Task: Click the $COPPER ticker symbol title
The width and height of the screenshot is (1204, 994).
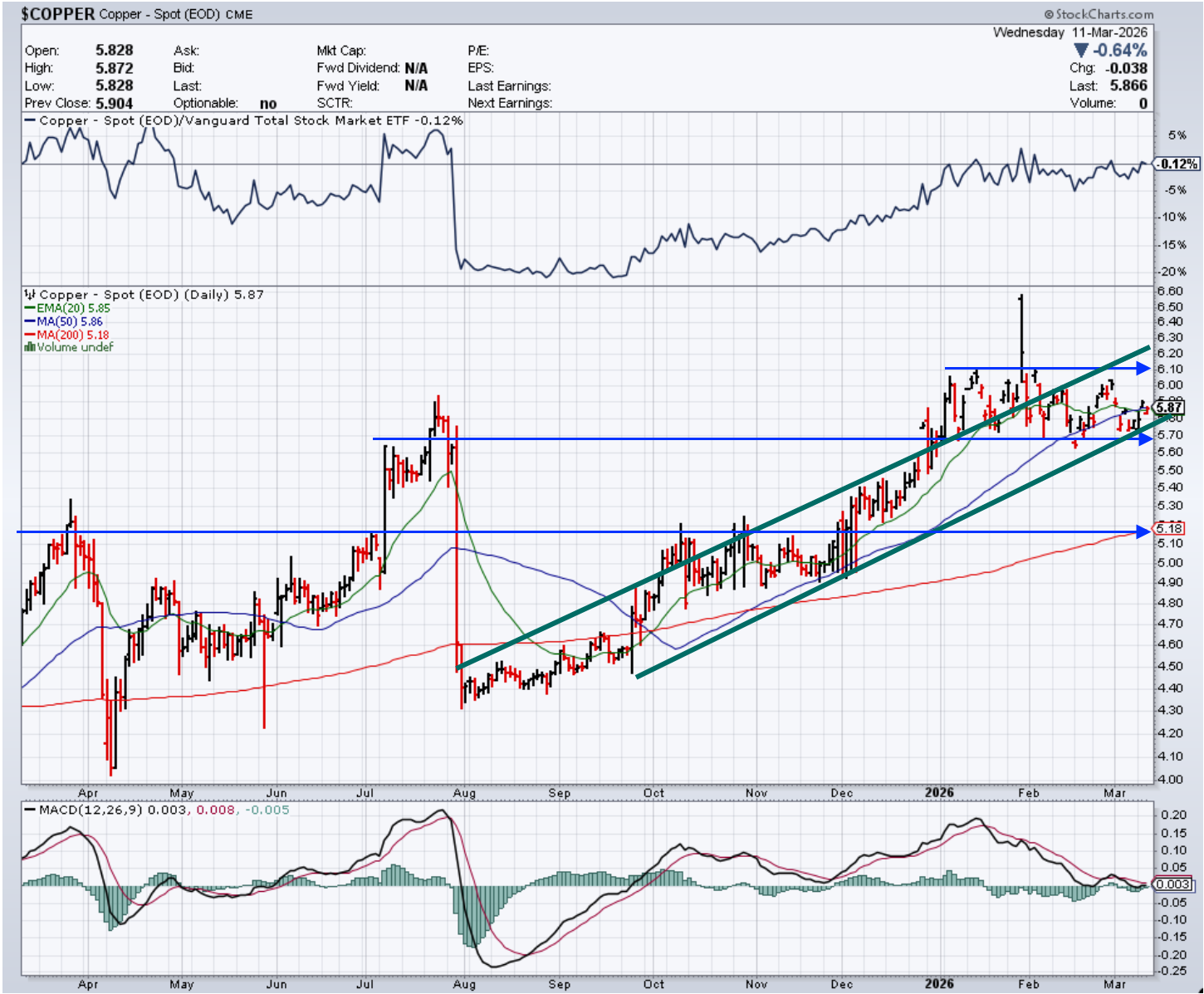Action: click(x=57, y=14)
